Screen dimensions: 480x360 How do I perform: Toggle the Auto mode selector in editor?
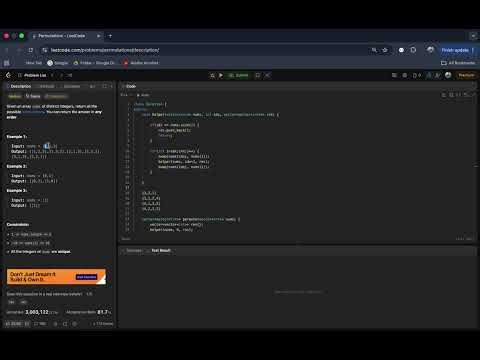click(x=143, y=95)
